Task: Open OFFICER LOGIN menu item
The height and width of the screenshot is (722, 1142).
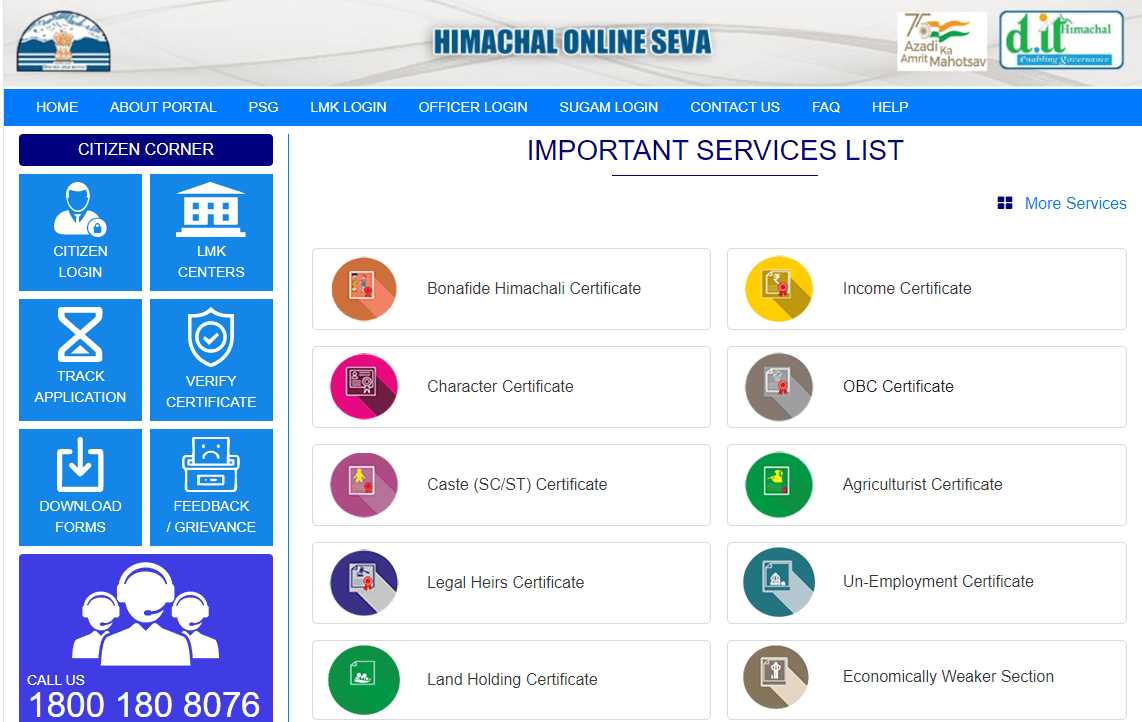Action: point(473,107)
